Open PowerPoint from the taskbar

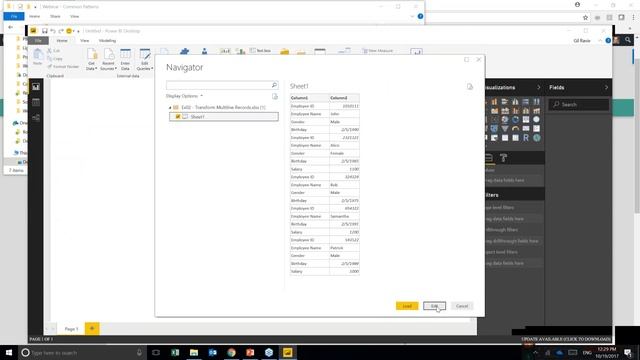250,352
